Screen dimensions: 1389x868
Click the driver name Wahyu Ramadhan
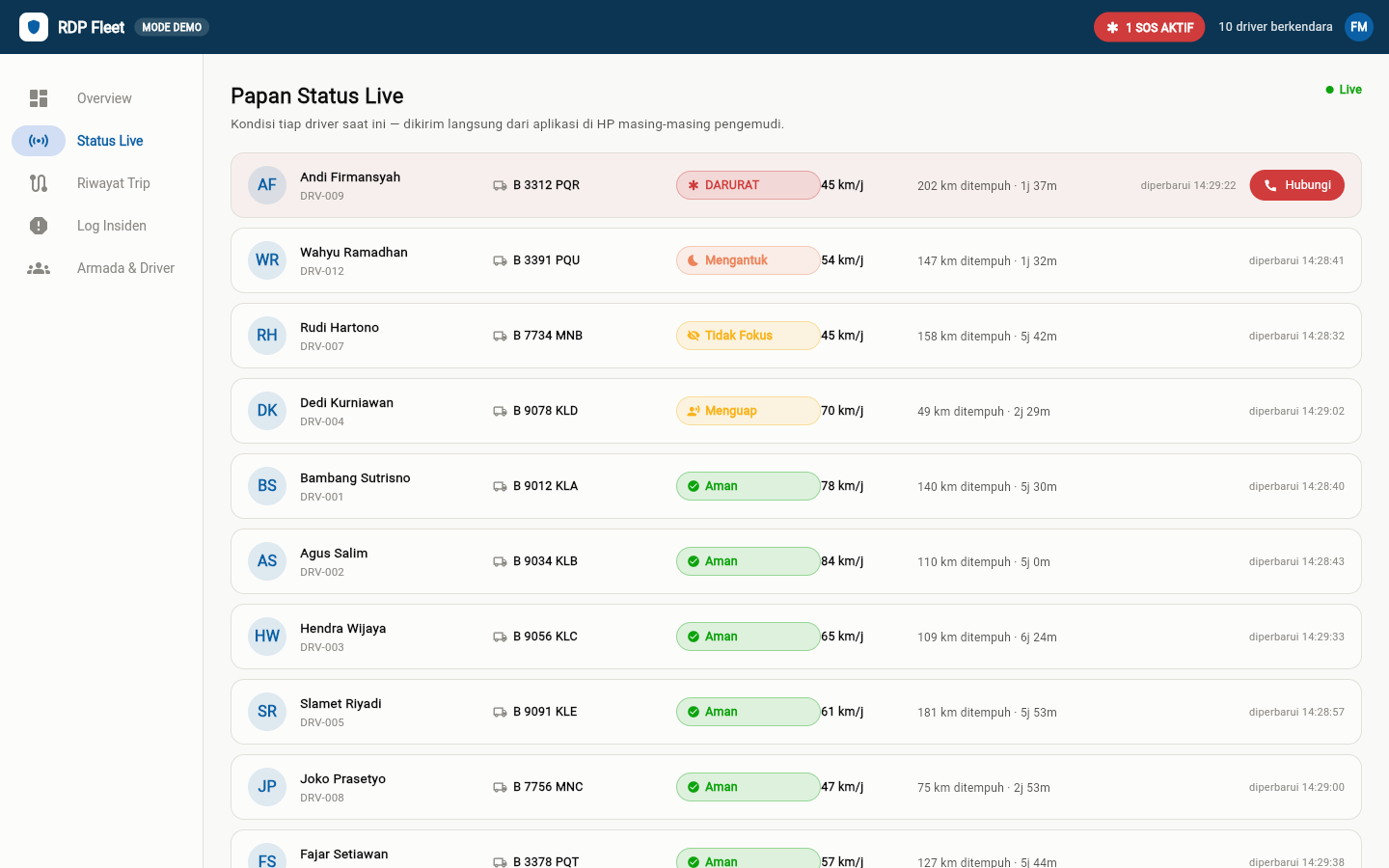tap(354, 253)
